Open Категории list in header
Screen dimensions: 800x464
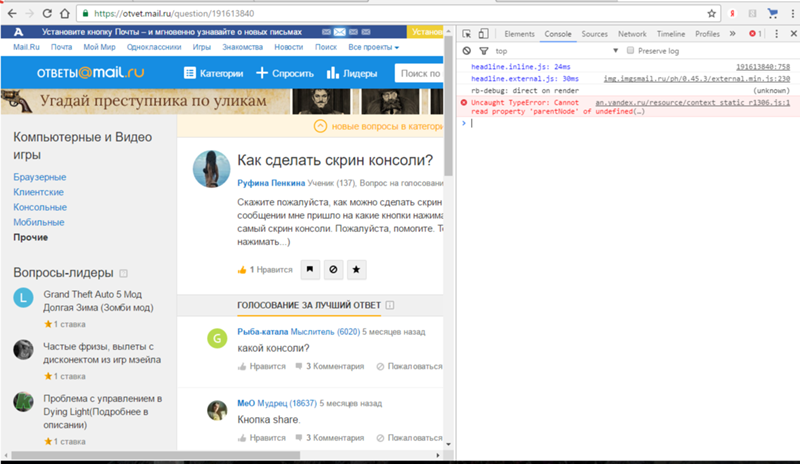click(213, 73)
